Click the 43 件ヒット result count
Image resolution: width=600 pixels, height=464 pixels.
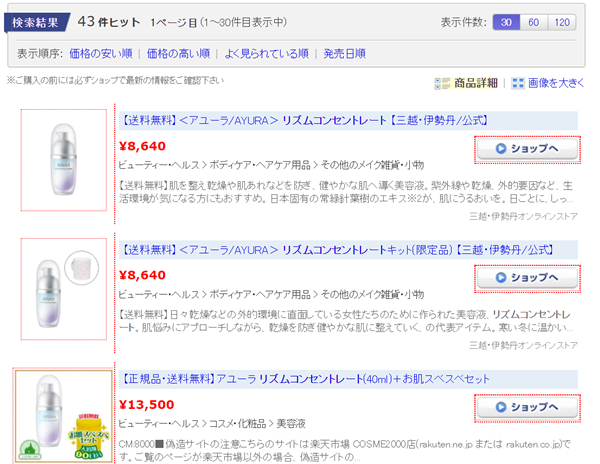tap(109, 22)
